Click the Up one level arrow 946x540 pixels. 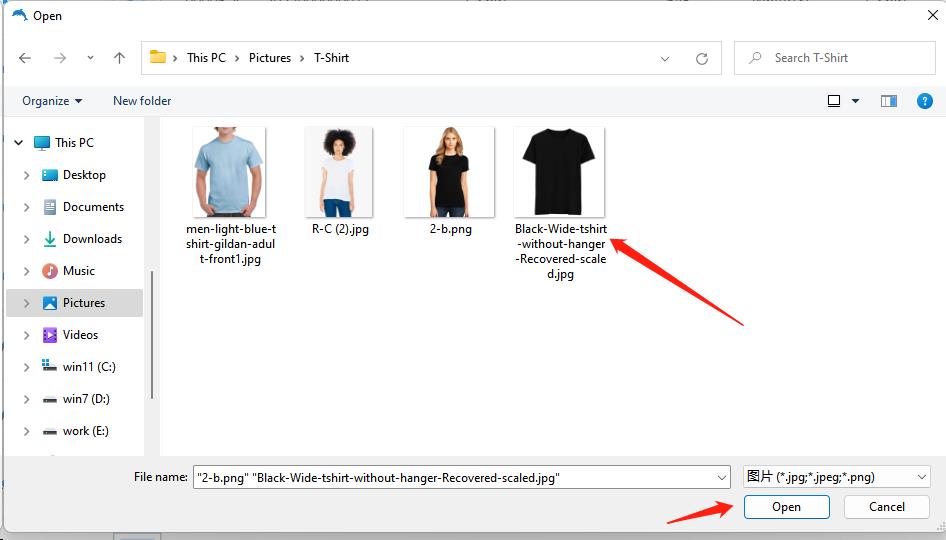pos(119,58)
